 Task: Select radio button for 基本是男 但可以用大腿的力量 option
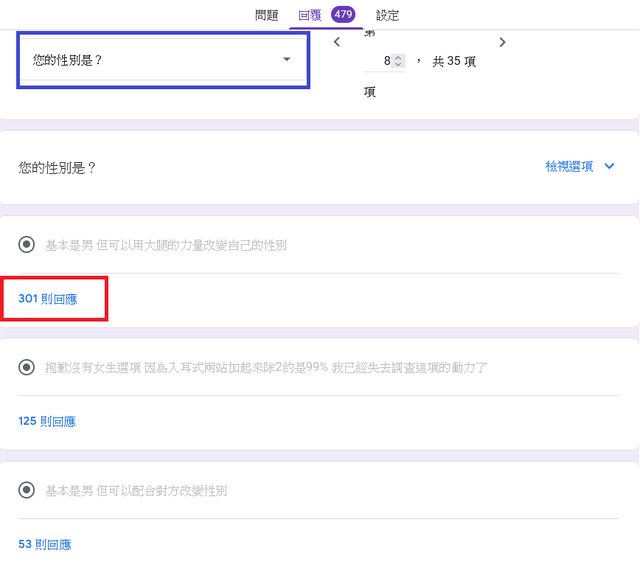[26, 245]
